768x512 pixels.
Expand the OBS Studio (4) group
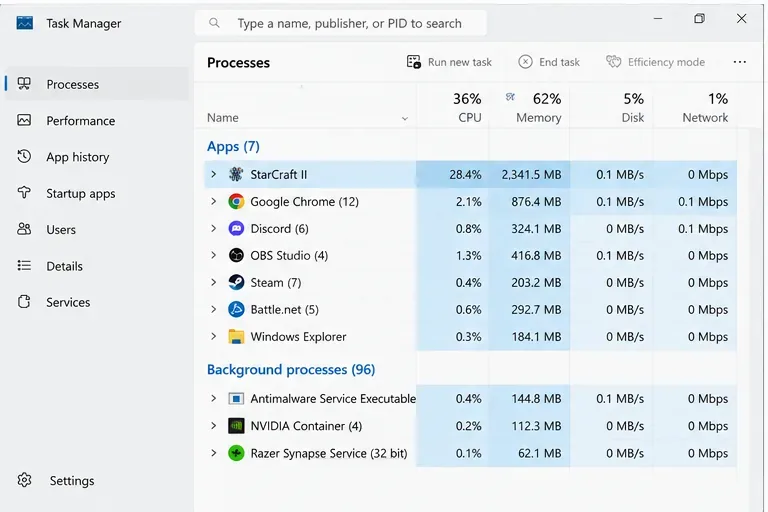pyautogui.click(x=214, y=255)
